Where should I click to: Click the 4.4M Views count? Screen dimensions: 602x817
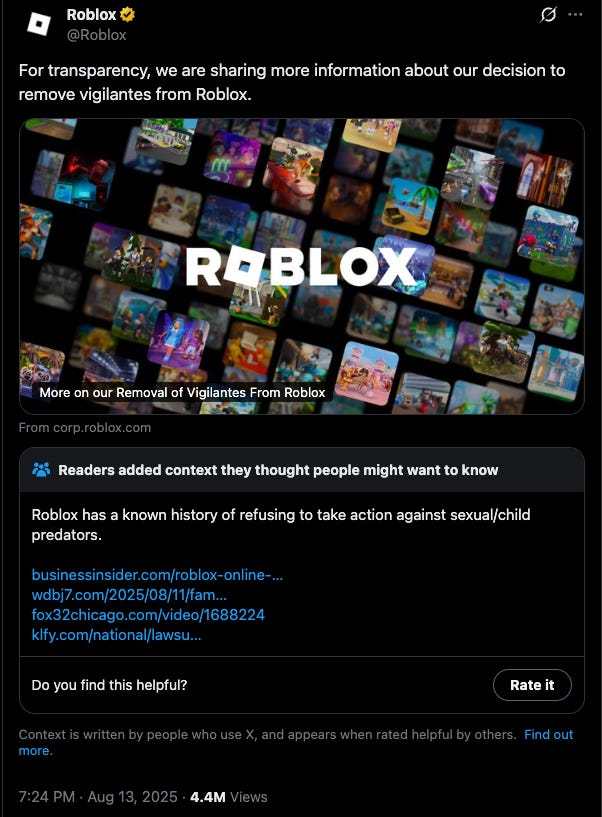[228, 797]
